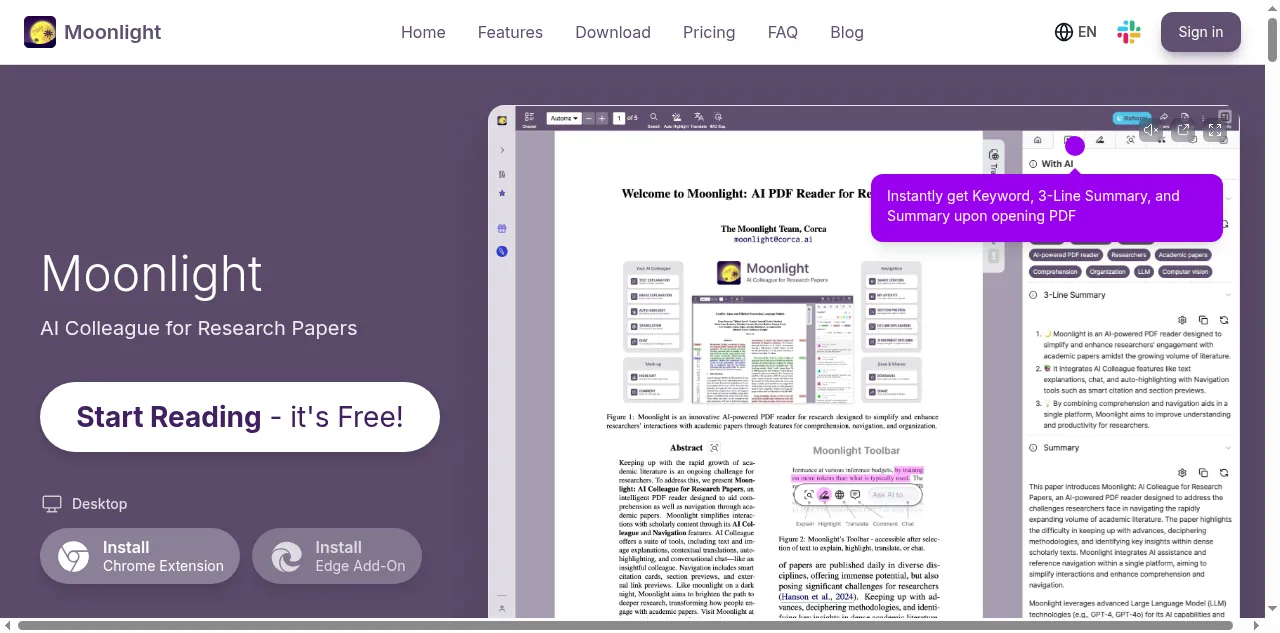Click the page number field in demo toolbar

point(619,118)
